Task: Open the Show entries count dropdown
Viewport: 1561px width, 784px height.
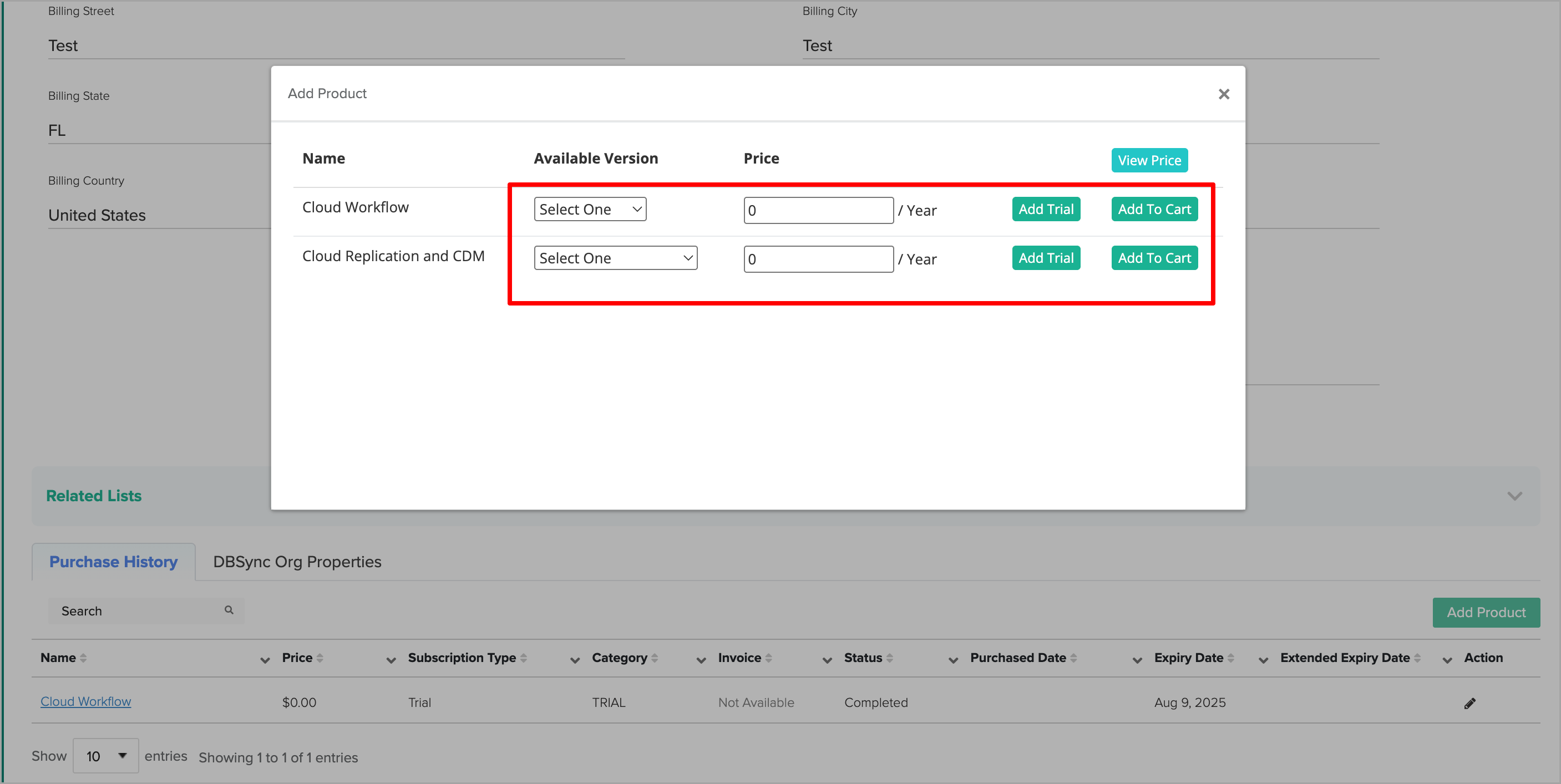Action: click(106, 756)
